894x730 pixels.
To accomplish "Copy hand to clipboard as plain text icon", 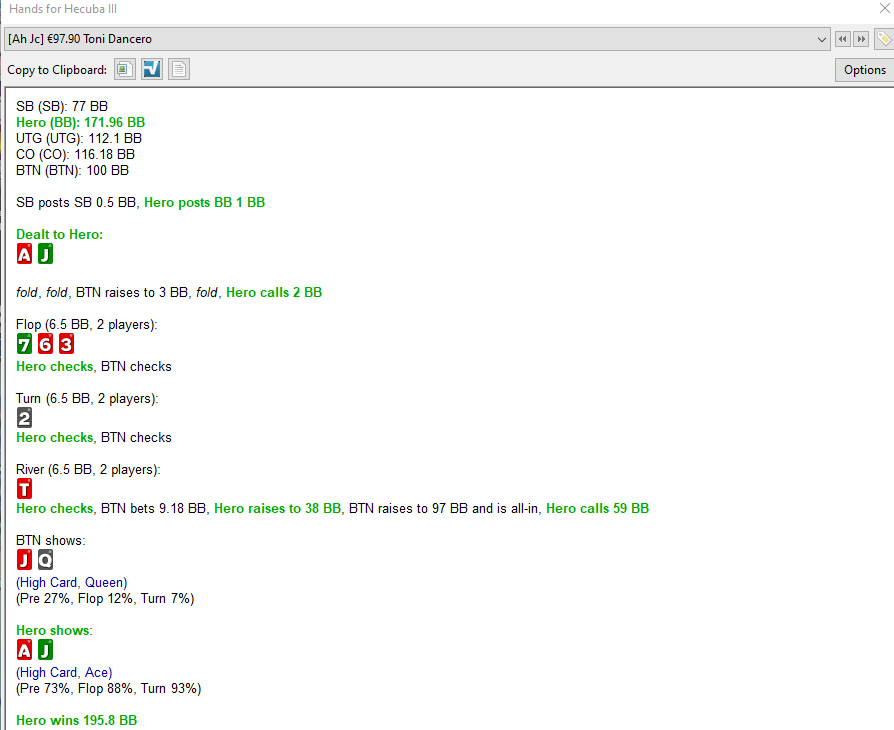I will 178,70.
